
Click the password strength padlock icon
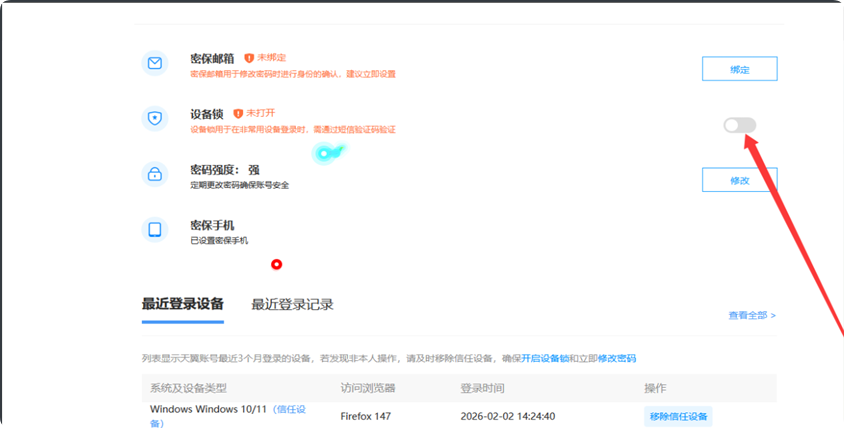tap(155, 174)
